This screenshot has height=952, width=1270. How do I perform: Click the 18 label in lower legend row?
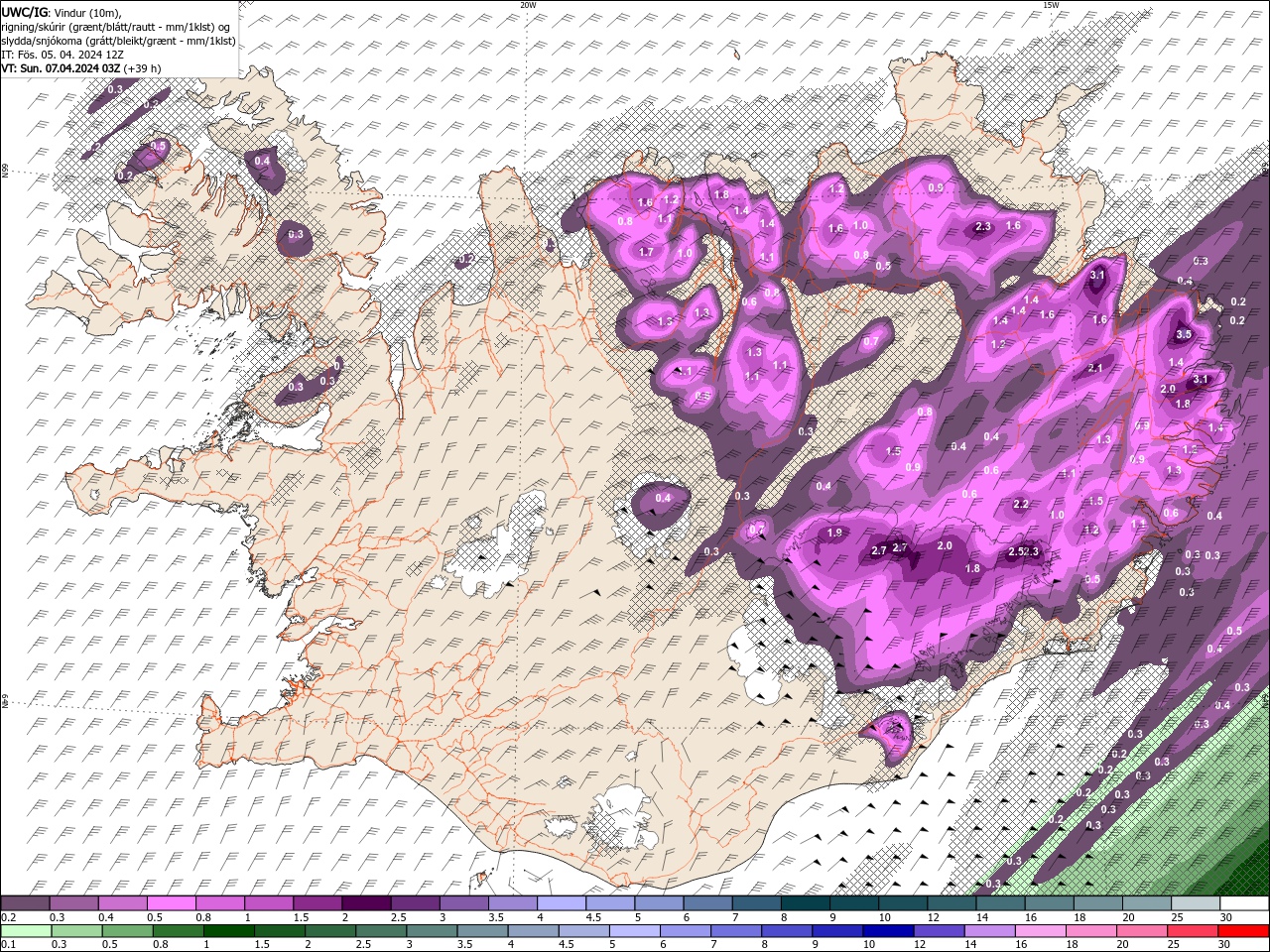coord(1072,944)
